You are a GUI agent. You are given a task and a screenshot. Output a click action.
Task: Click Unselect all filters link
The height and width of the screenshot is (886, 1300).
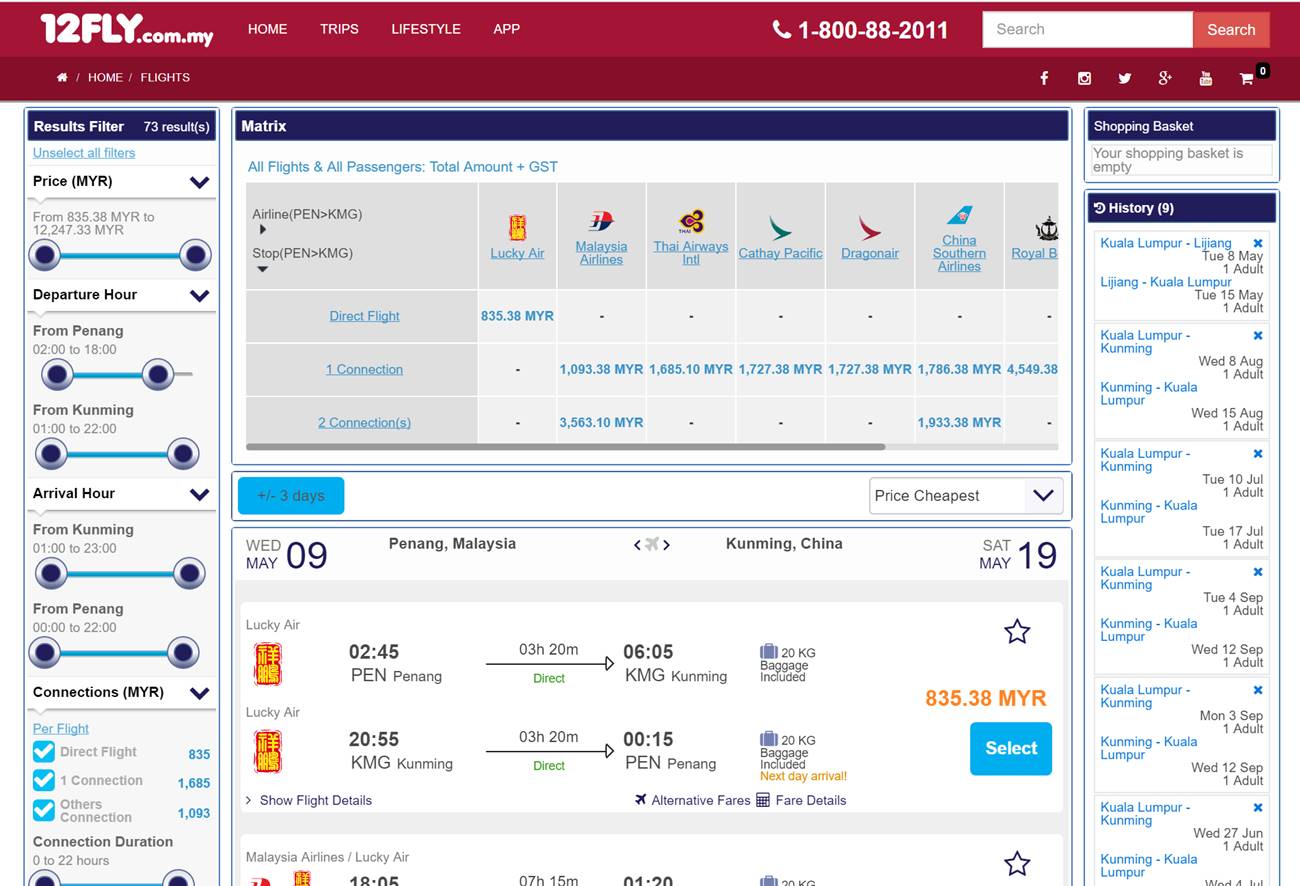84,153
